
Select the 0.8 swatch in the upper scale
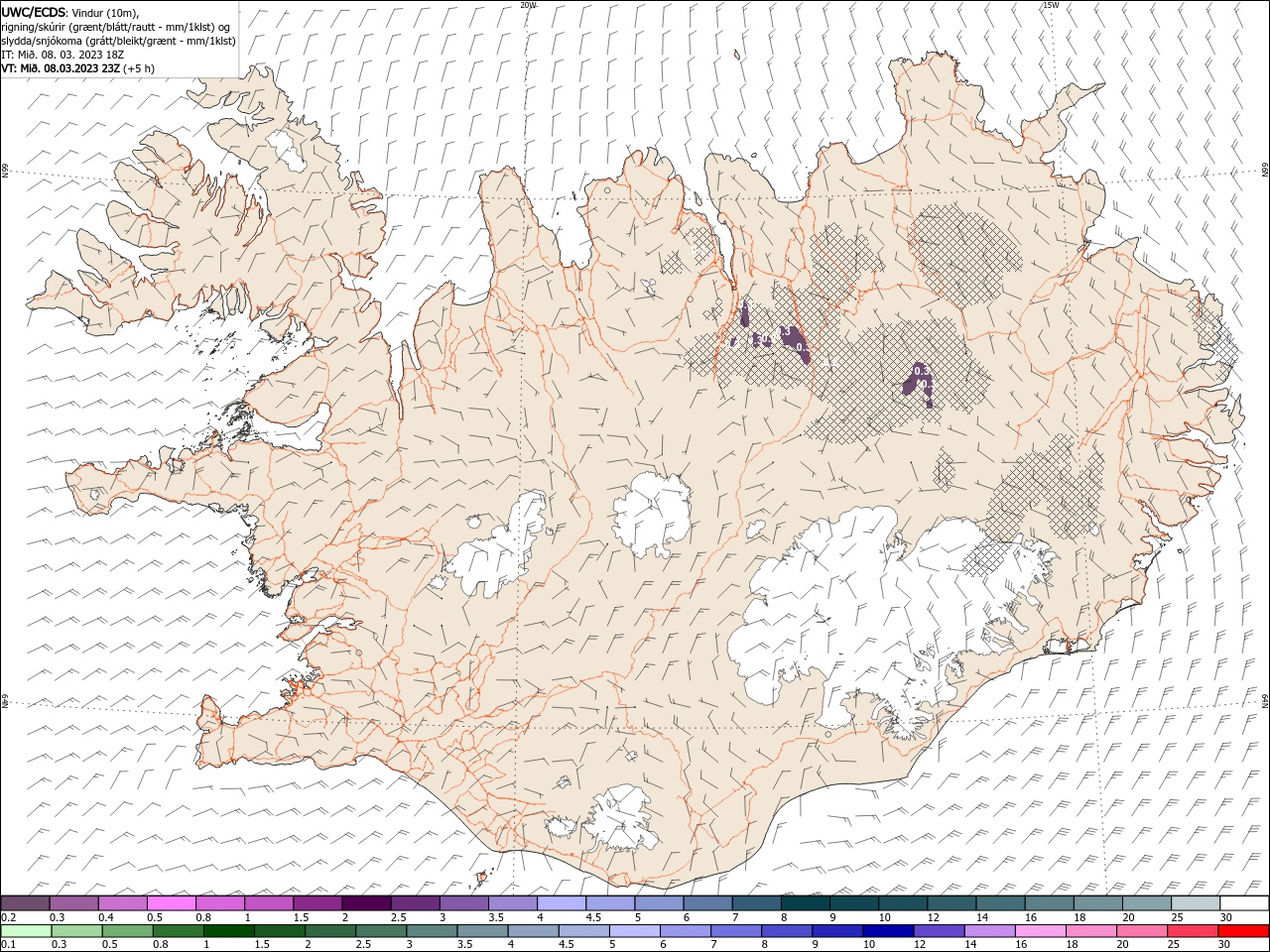[x=219, y=903]
